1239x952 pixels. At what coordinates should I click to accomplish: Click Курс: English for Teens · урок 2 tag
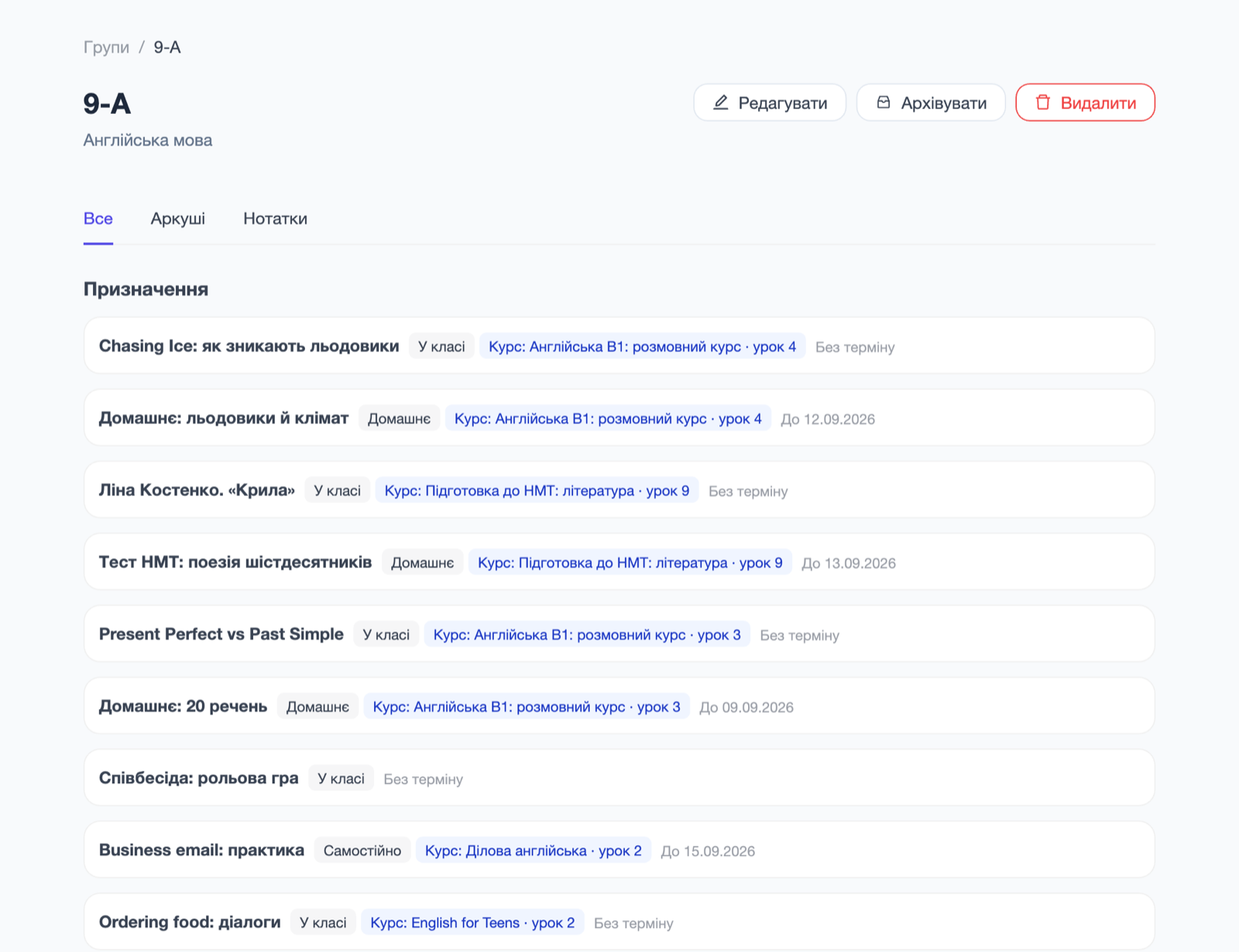[472, 923]
